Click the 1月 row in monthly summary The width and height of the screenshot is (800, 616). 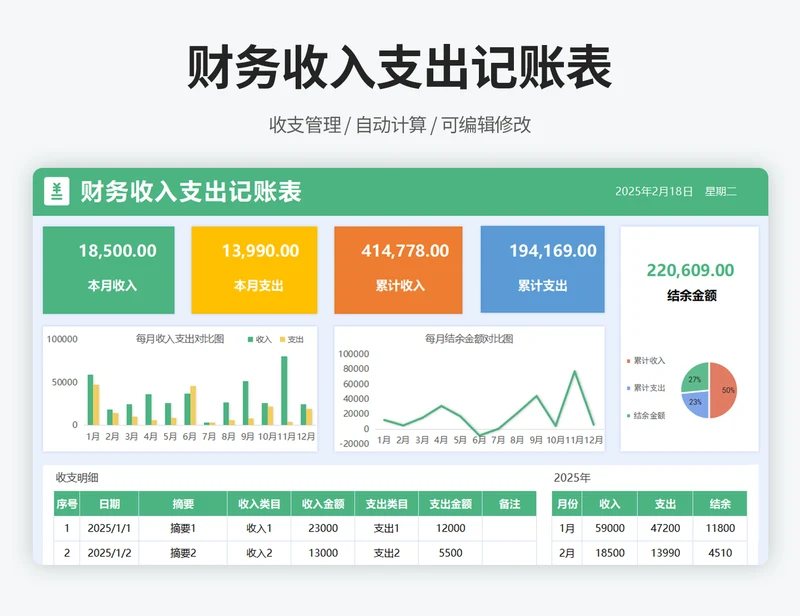[x=649, y=528]
